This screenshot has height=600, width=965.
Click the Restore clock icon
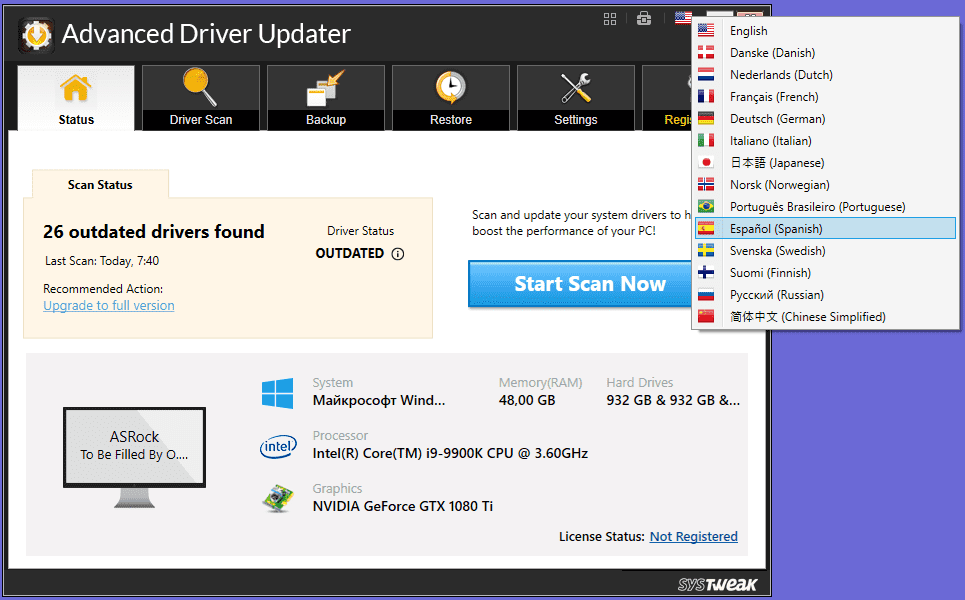[x=450, y=87]
